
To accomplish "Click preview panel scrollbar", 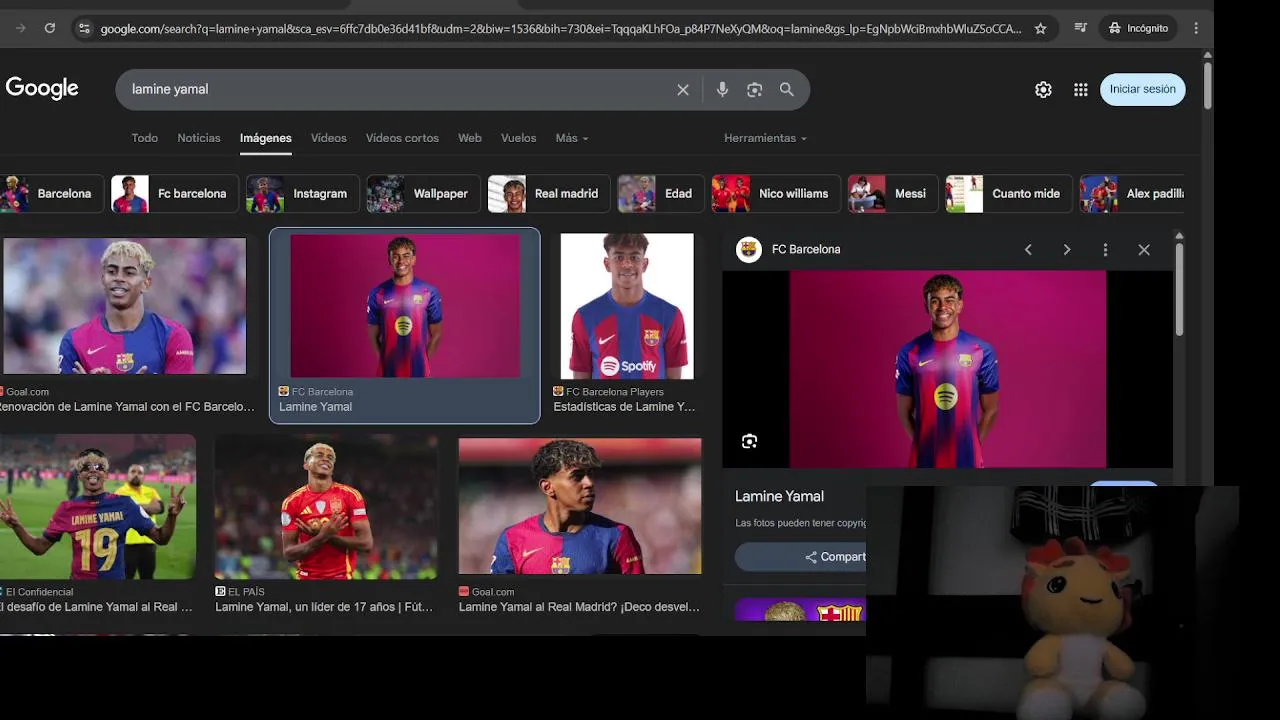I will 1179,290.
